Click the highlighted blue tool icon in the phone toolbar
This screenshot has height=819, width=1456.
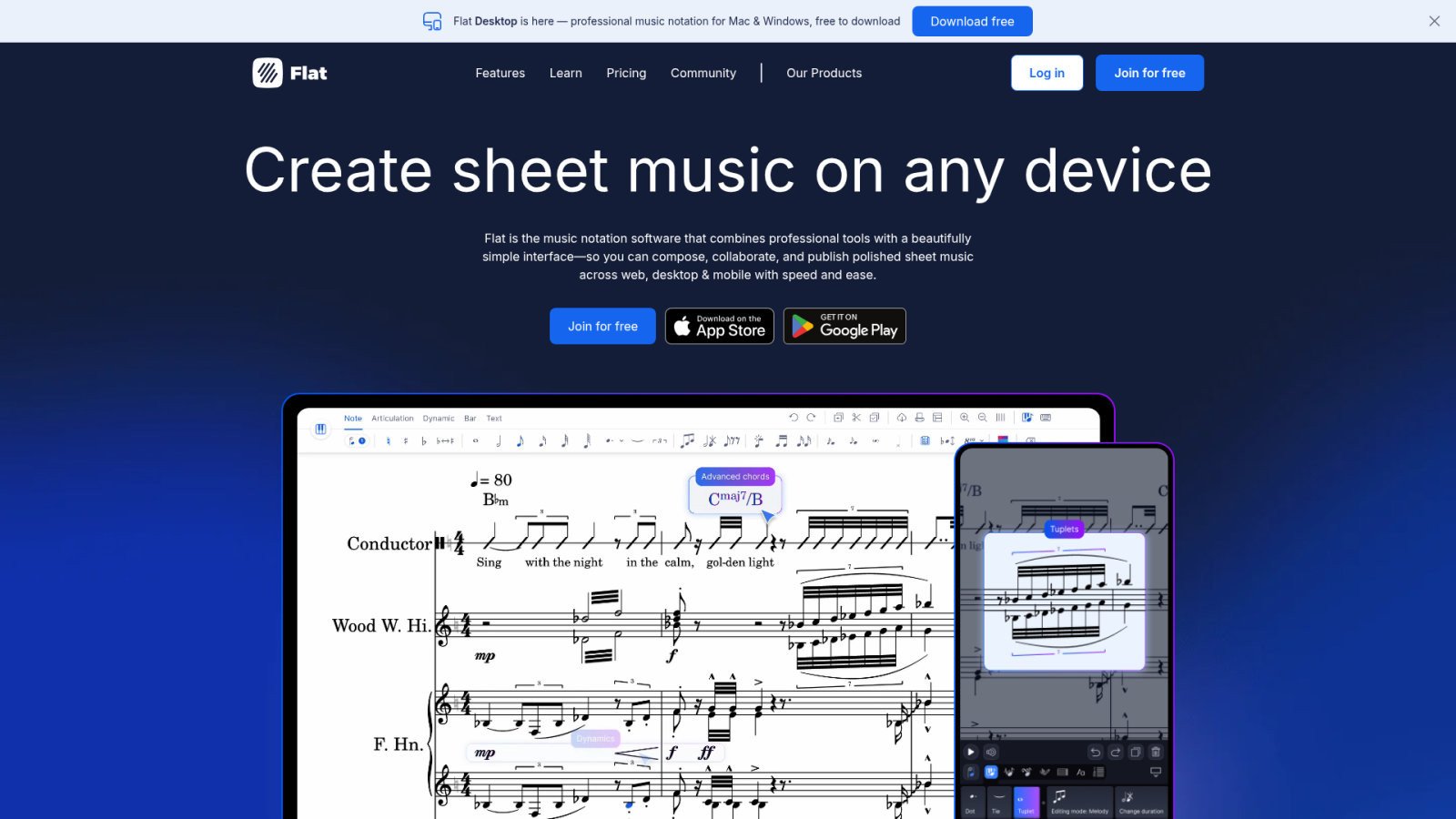(x=991, y=773)
